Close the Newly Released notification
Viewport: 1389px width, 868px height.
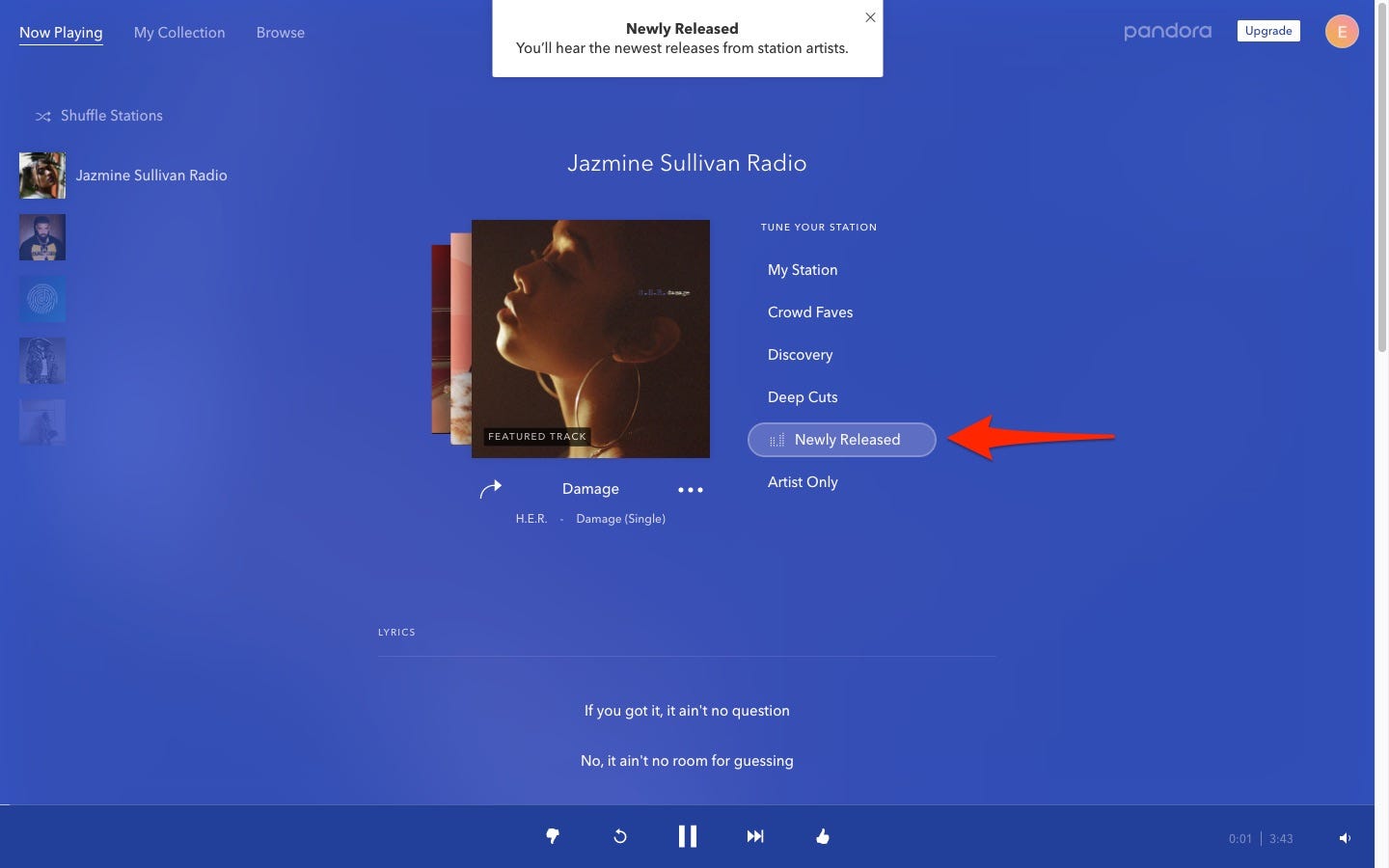pos(870,17)
